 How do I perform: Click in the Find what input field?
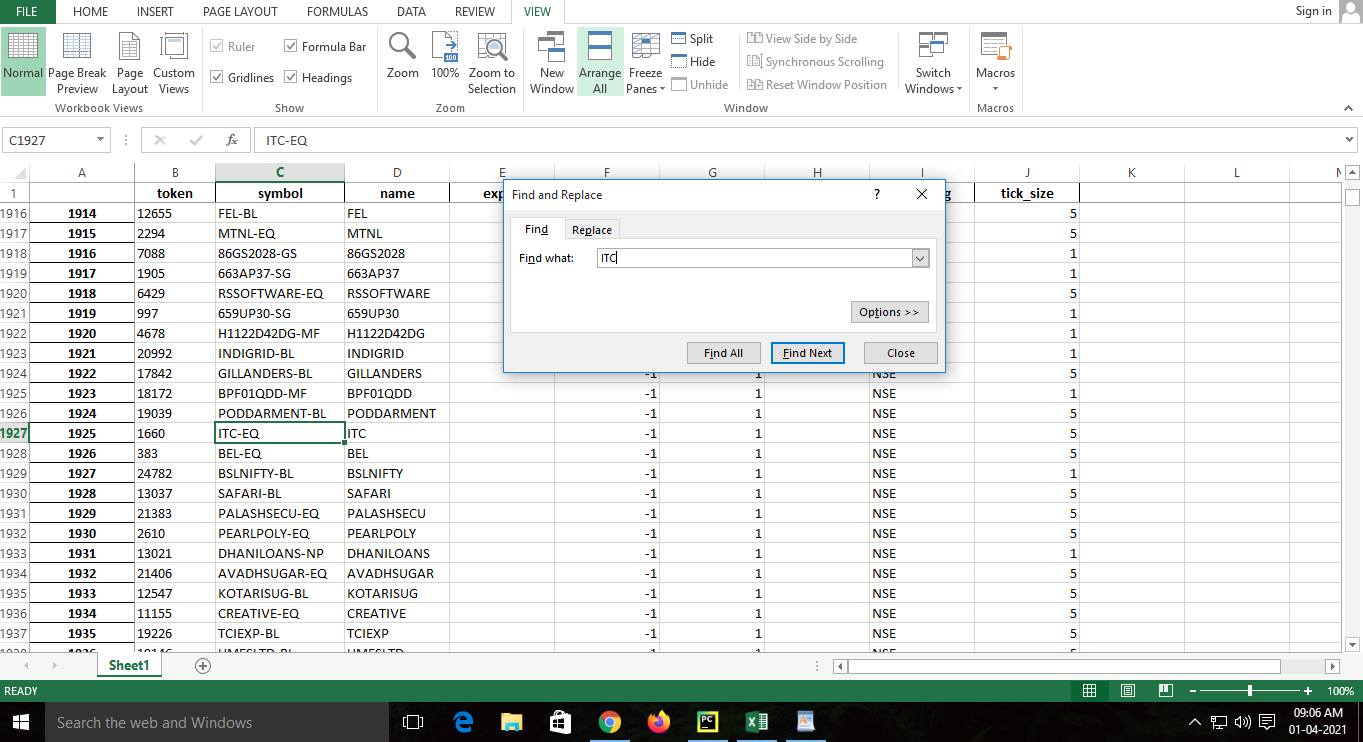755,258
